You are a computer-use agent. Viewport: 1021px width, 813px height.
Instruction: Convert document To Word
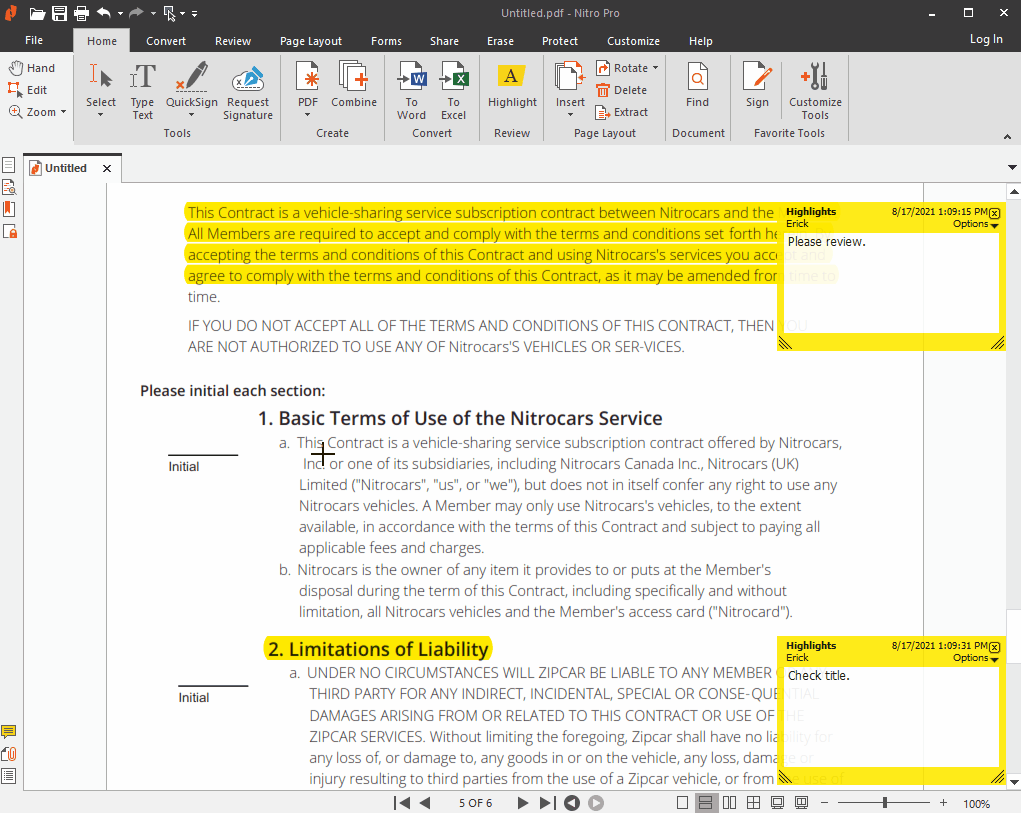412,91
